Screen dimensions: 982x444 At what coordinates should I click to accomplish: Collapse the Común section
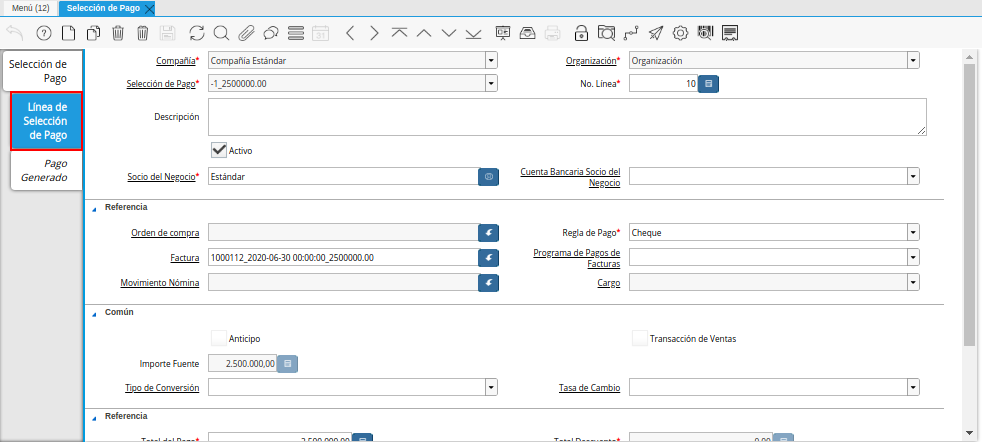95,314
